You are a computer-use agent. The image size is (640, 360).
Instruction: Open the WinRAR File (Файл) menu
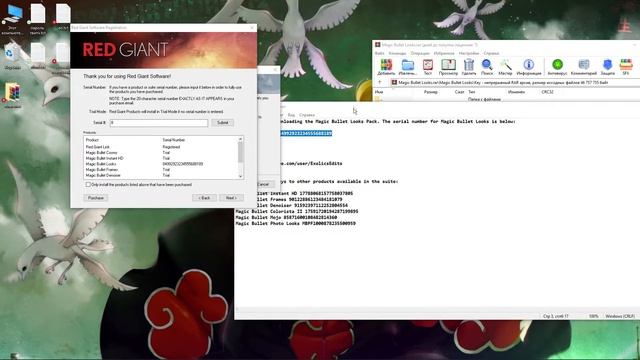[x=379, y=53]
